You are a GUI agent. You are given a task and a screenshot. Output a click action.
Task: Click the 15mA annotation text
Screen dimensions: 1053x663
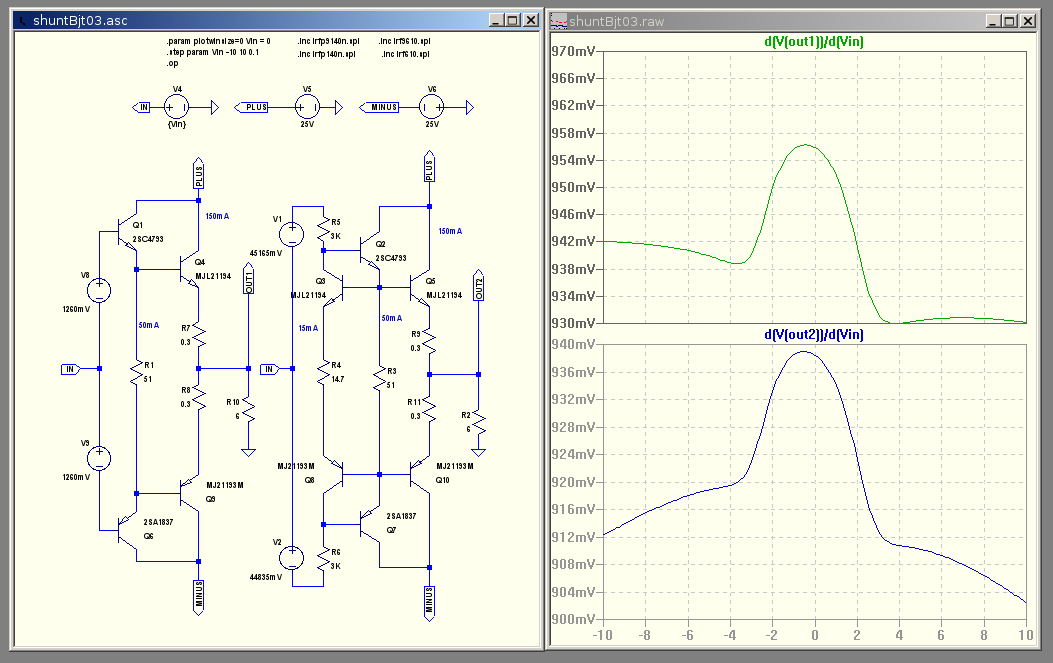pyautogui.click(x=308, y=328)
